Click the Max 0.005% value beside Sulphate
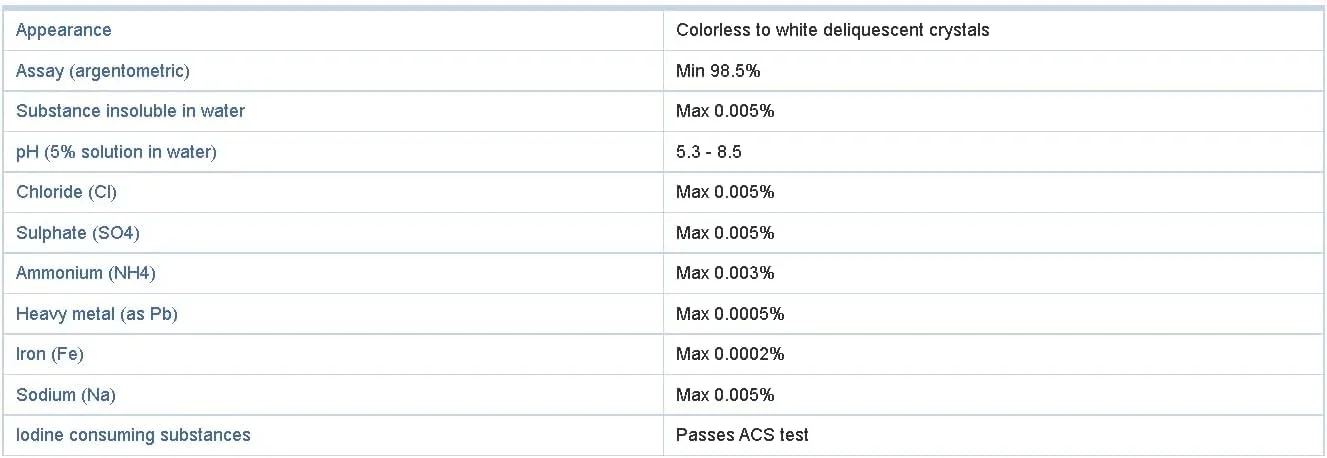This screenshot has width=1327, height=458. (x=725, y=233)
